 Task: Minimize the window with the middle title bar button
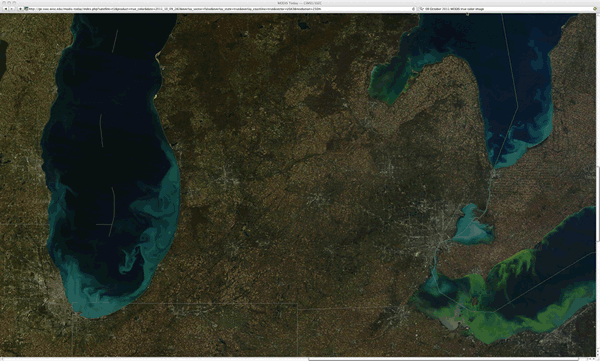9,3
